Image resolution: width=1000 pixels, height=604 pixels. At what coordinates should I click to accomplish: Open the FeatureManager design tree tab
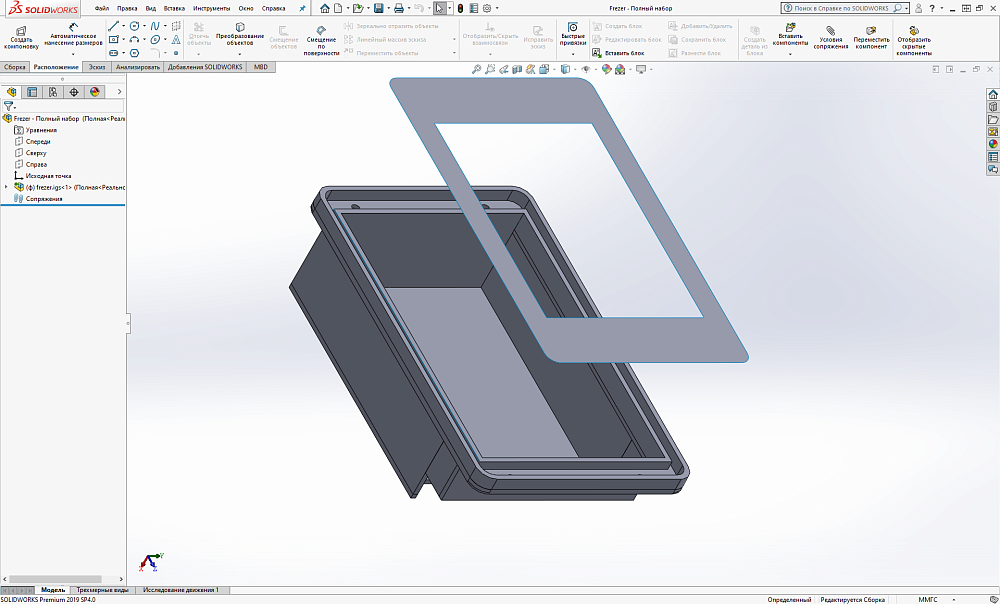11,92
